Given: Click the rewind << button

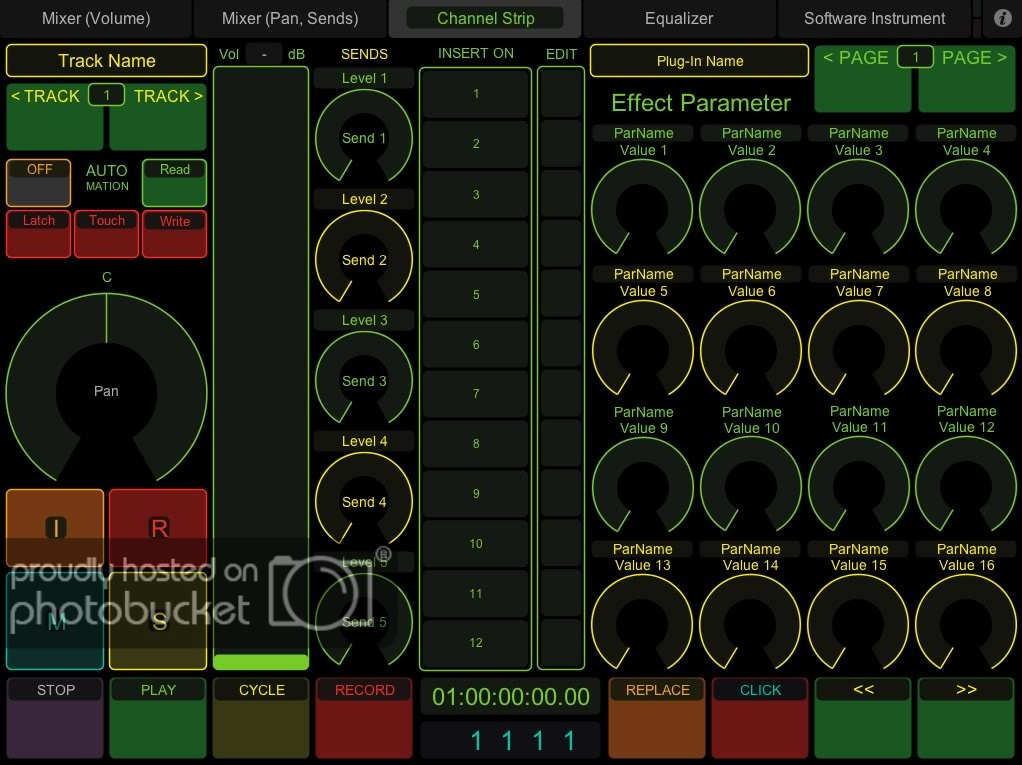Looking at the screenshot, I should click(863, 717).
